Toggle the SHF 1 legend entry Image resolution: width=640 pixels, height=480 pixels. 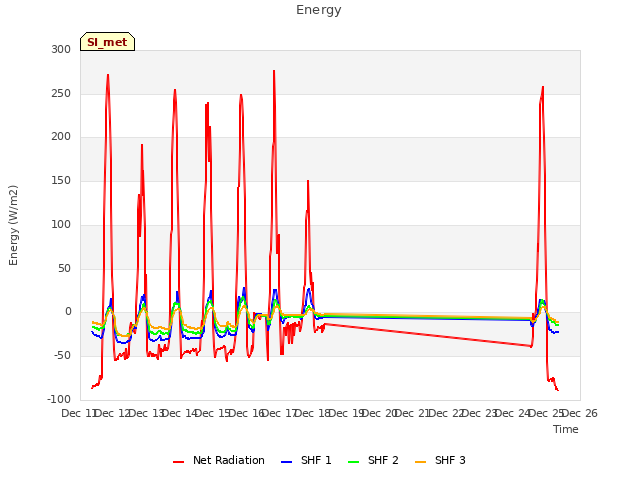[306, 460]
